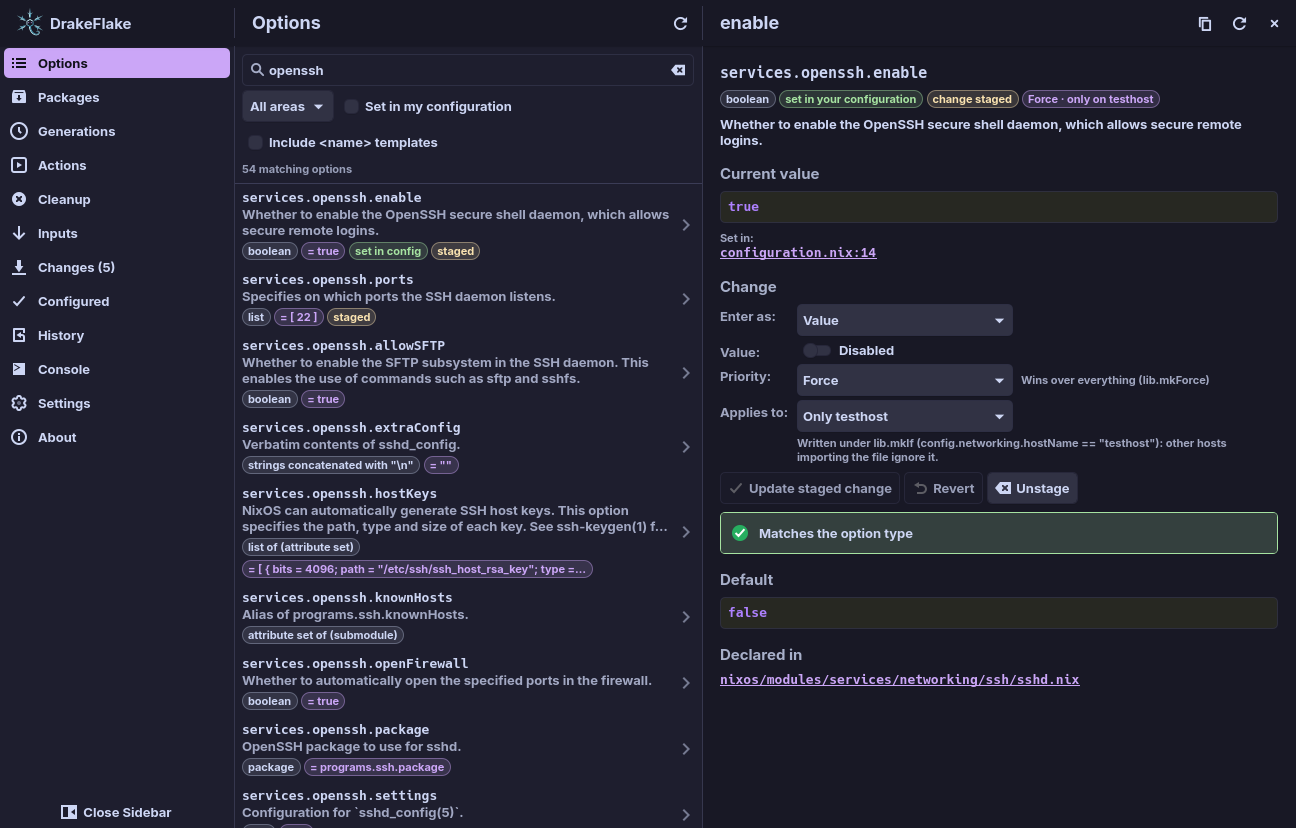This screenshot has height=828, width=1296.
Task: Clear the openssh search text
Action: [x=678, y=70]
